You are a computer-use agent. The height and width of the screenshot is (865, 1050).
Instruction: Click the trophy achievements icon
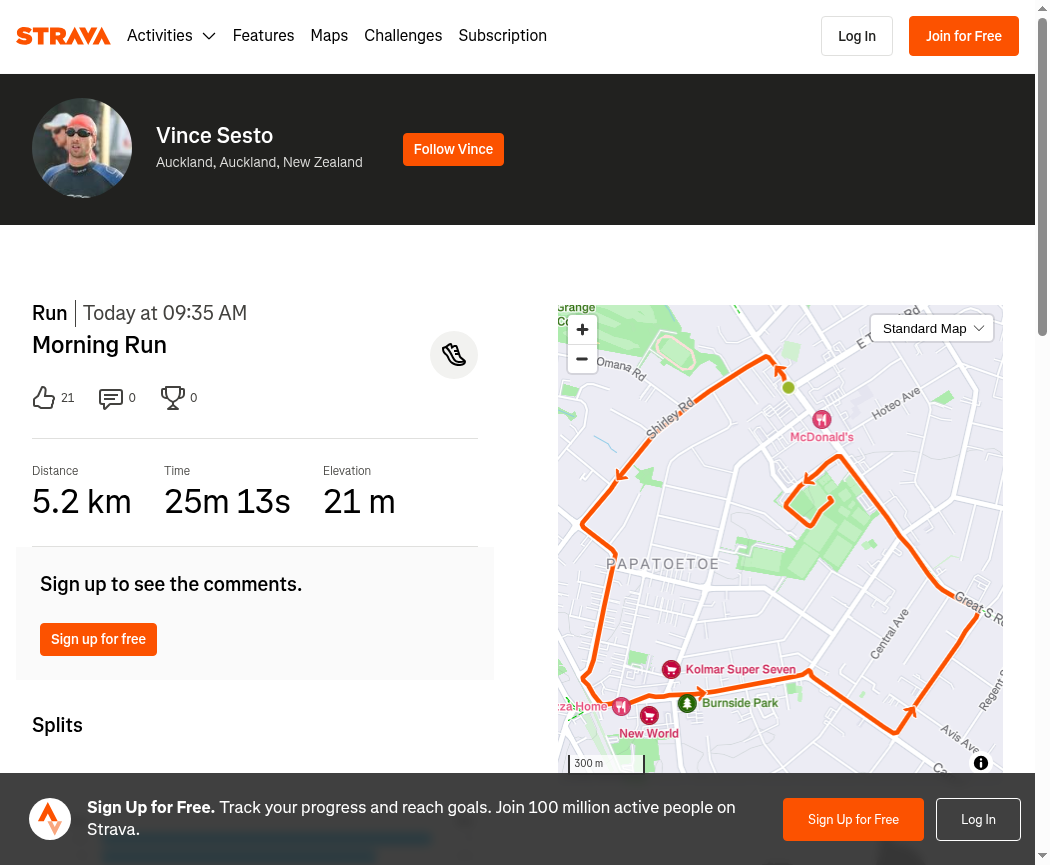(173, 398)
